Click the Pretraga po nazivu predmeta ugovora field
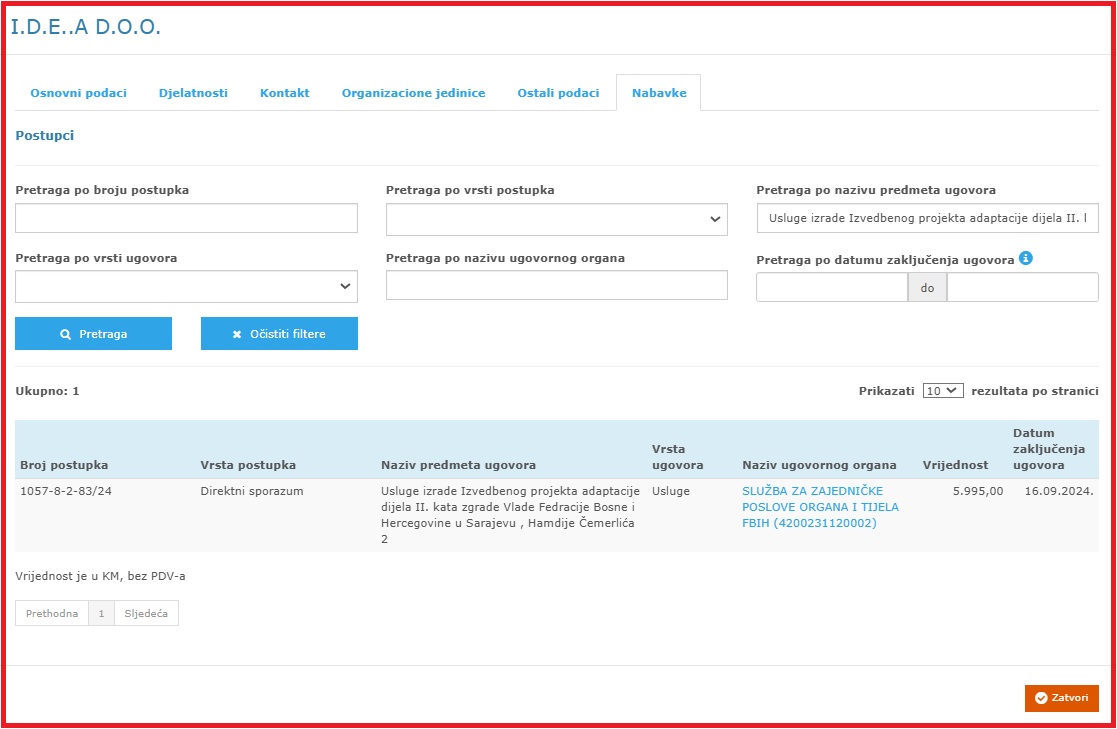Image resolution: width=1117 pixels, height=729 pixels. pos(927,218)
